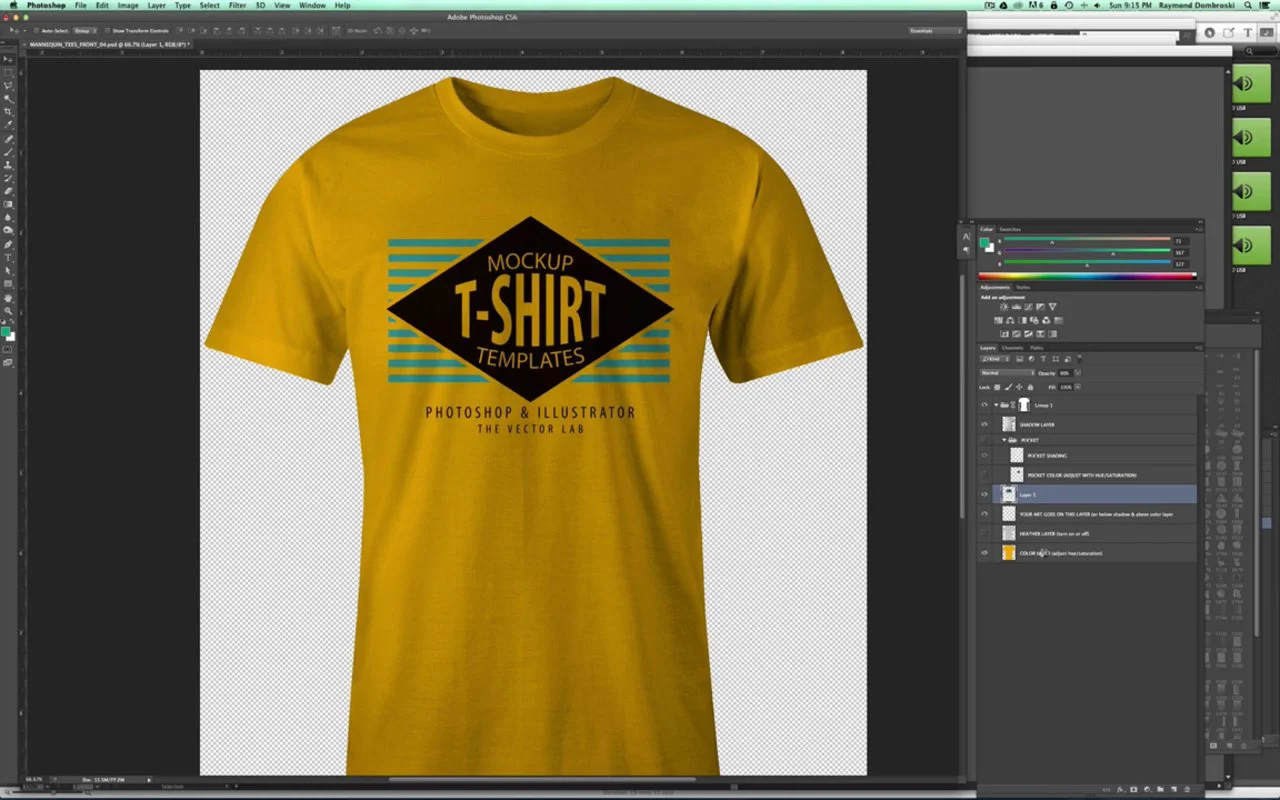Show the HEATHER LAYER
The height and width of the screenshot is (800, 1280).
[x=984, y=533]
